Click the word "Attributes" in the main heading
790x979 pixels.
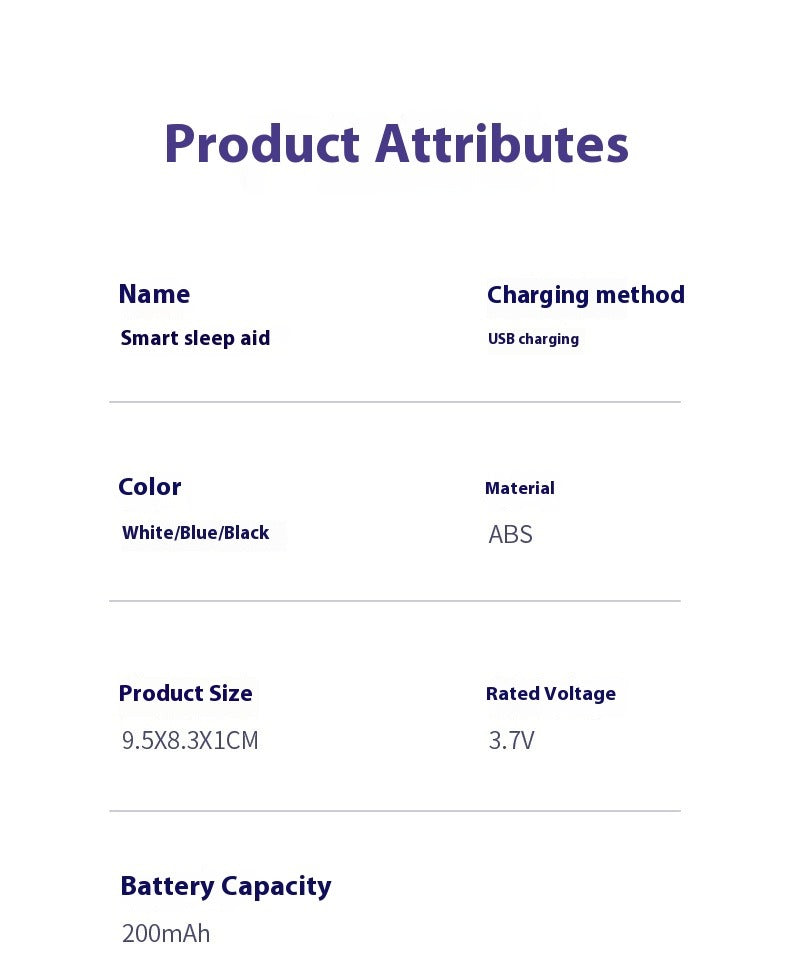[x=502, y=144]
